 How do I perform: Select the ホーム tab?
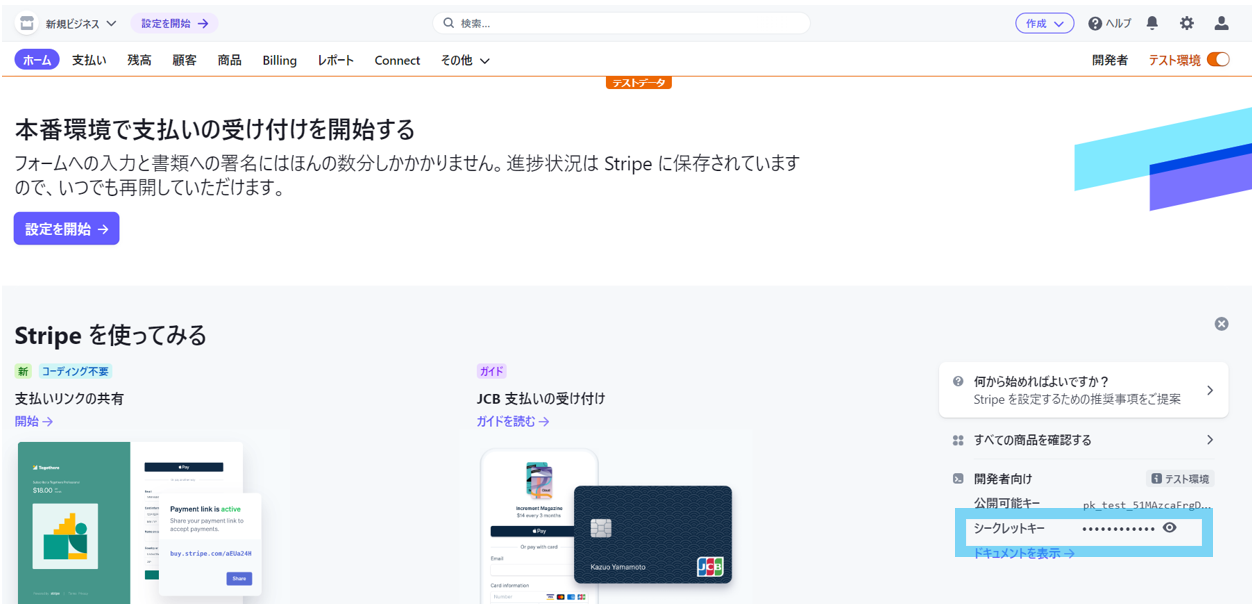pyautogui.click(x=37, y=60)
